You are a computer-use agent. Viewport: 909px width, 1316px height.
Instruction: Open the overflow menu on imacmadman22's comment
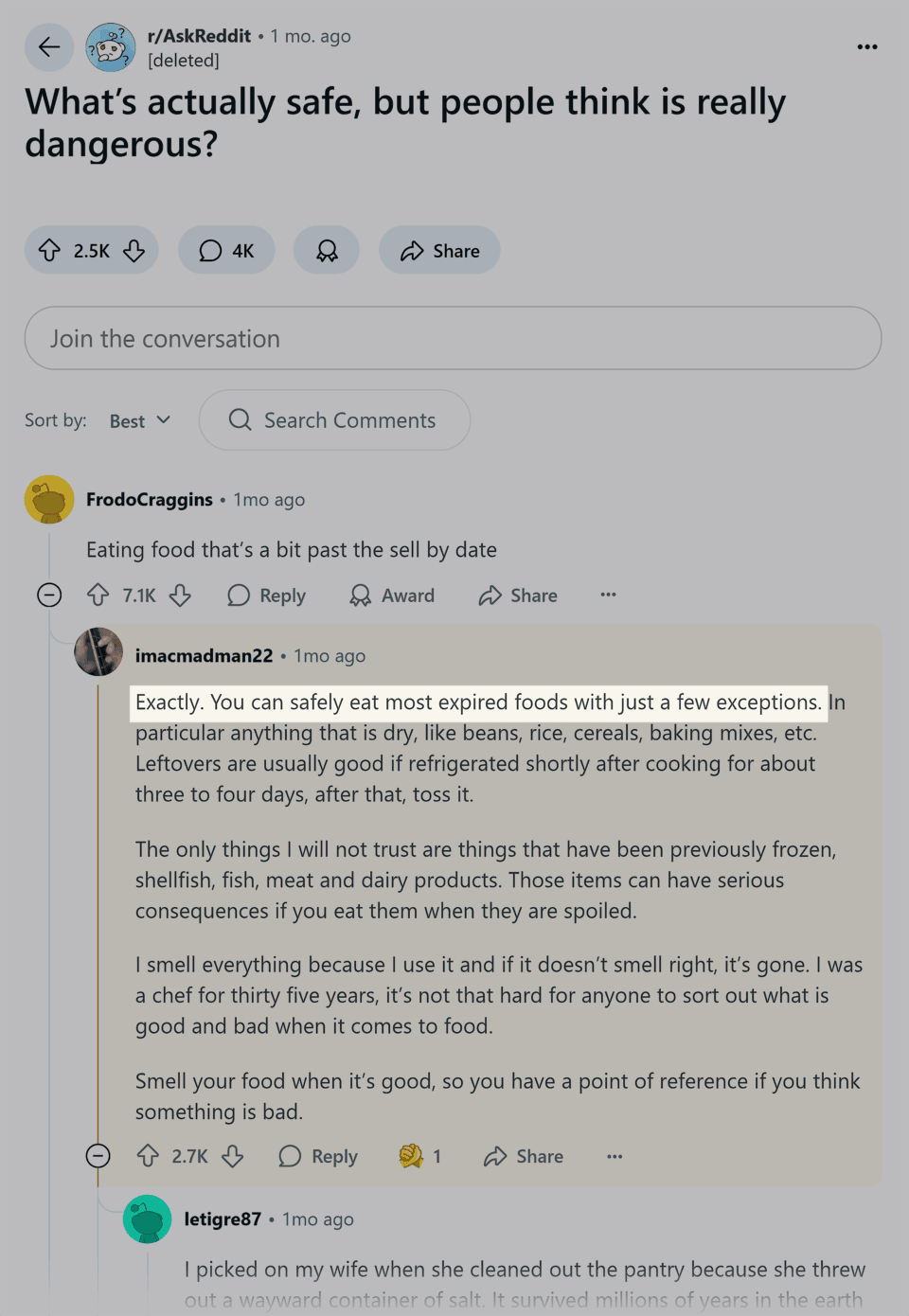[x=615, y=1155]
